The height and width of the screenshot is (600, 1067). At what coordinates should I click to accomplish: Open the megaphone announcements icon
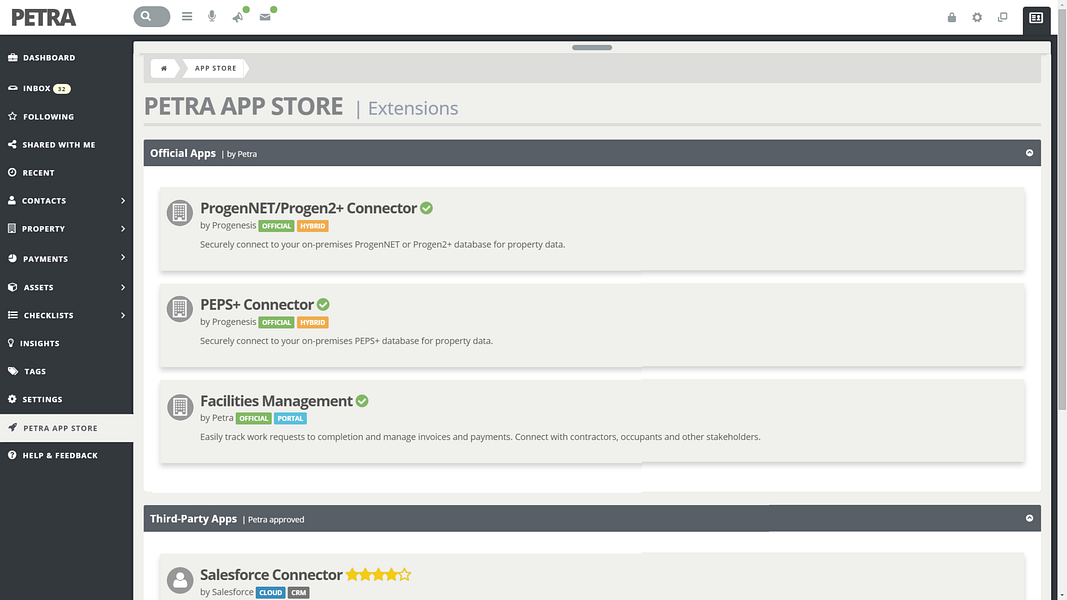(x=238, y=17)
